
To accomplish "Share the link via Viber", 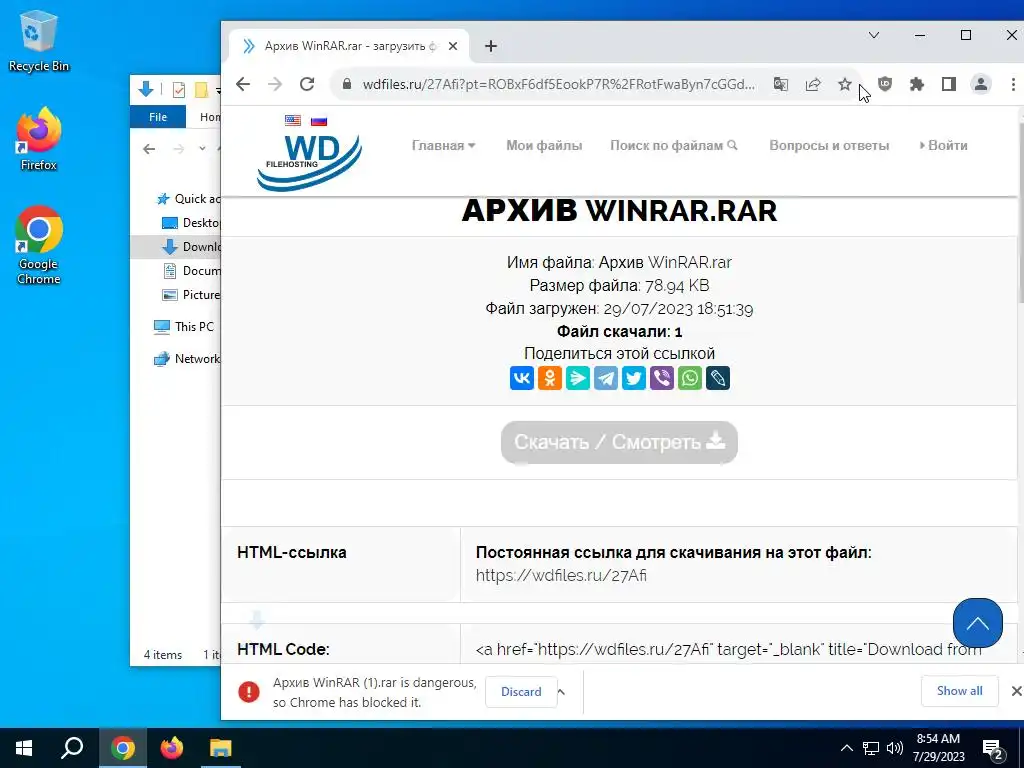I will pos(662,378).
